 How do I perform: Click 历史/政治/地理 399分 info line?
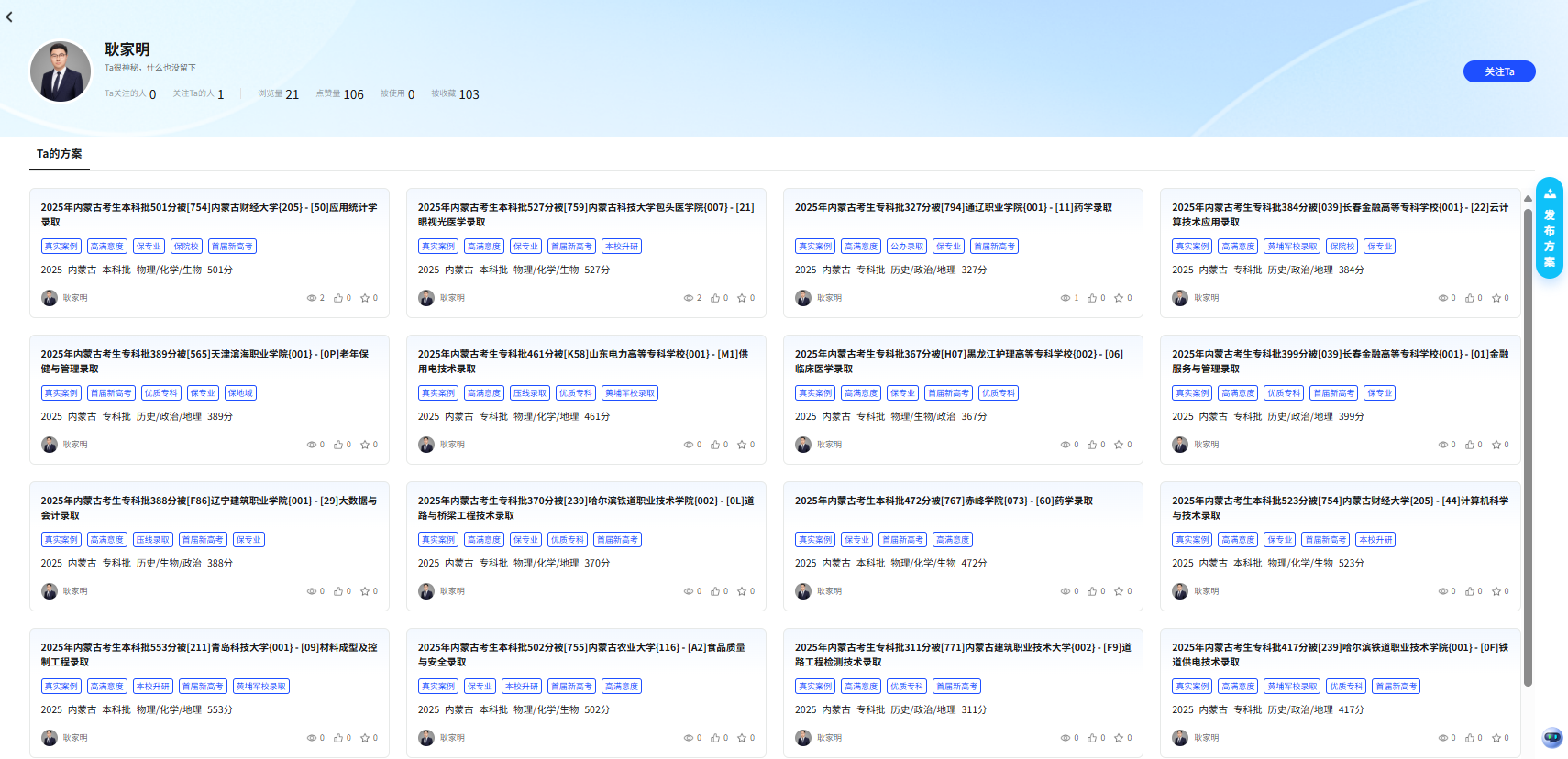click(1268, 417)
